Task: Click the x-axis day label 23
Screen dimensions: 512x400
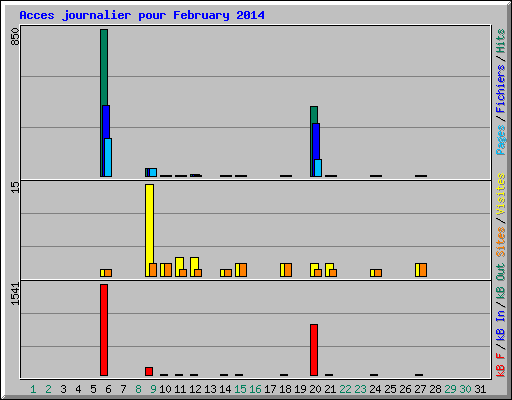Action: pos(360,389)
